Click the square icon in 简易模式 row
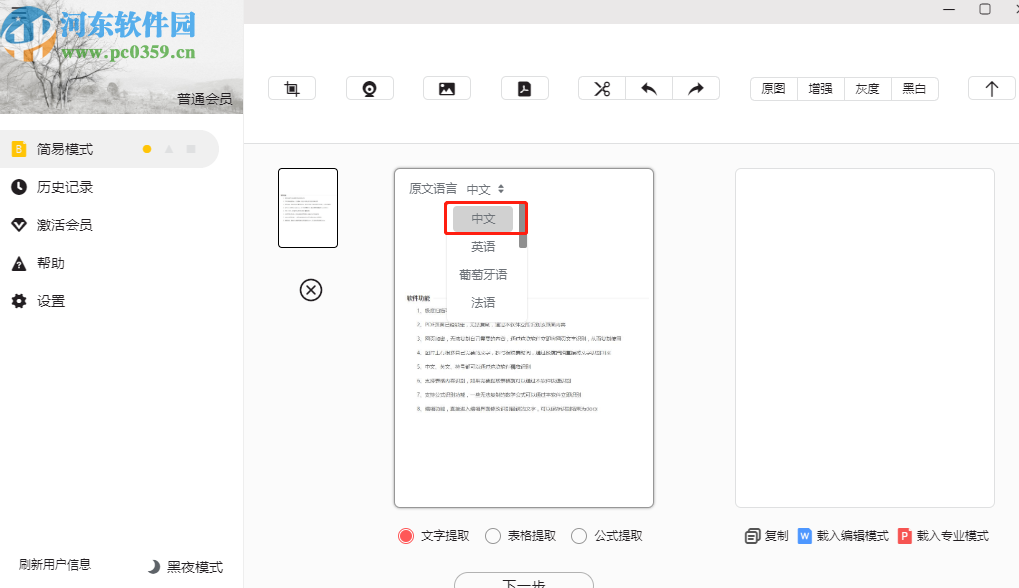 (191, 149)
